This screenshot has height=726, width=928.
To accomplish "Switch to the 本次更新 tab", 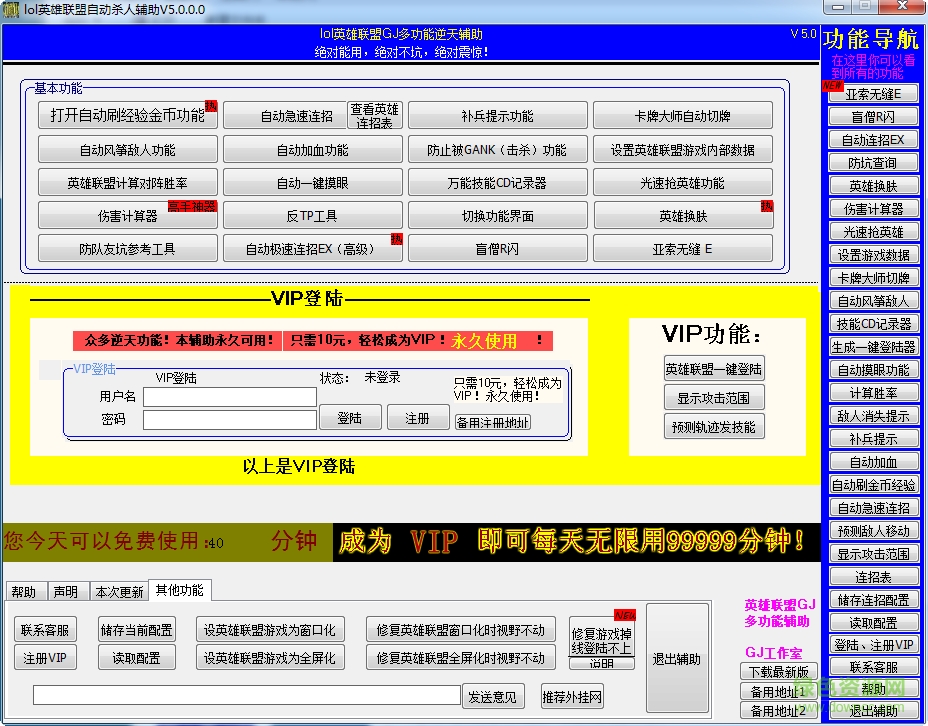I will coord(121,590).
